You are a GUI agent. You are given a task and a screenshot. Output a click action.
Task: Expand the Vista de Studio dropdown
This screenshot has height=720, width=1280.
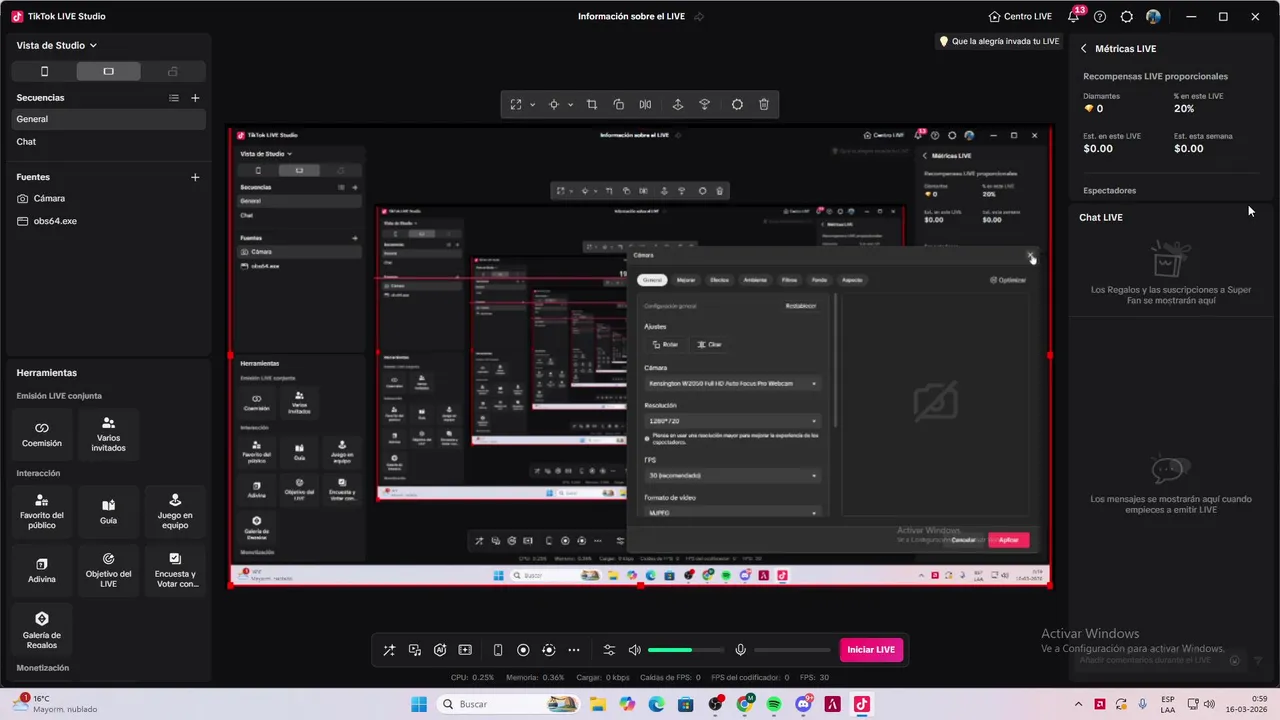coord(57,45)
